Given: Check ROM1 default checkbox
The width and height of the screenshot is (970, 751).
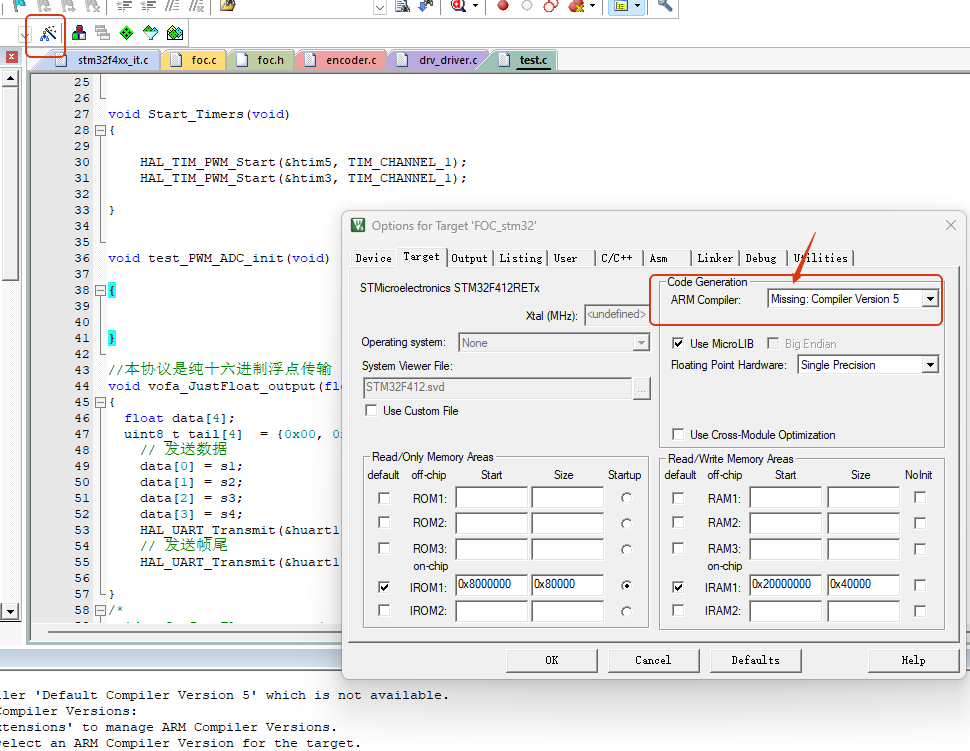Looking at the screenshot, I should pyautogui.click(x=384, y=498).
